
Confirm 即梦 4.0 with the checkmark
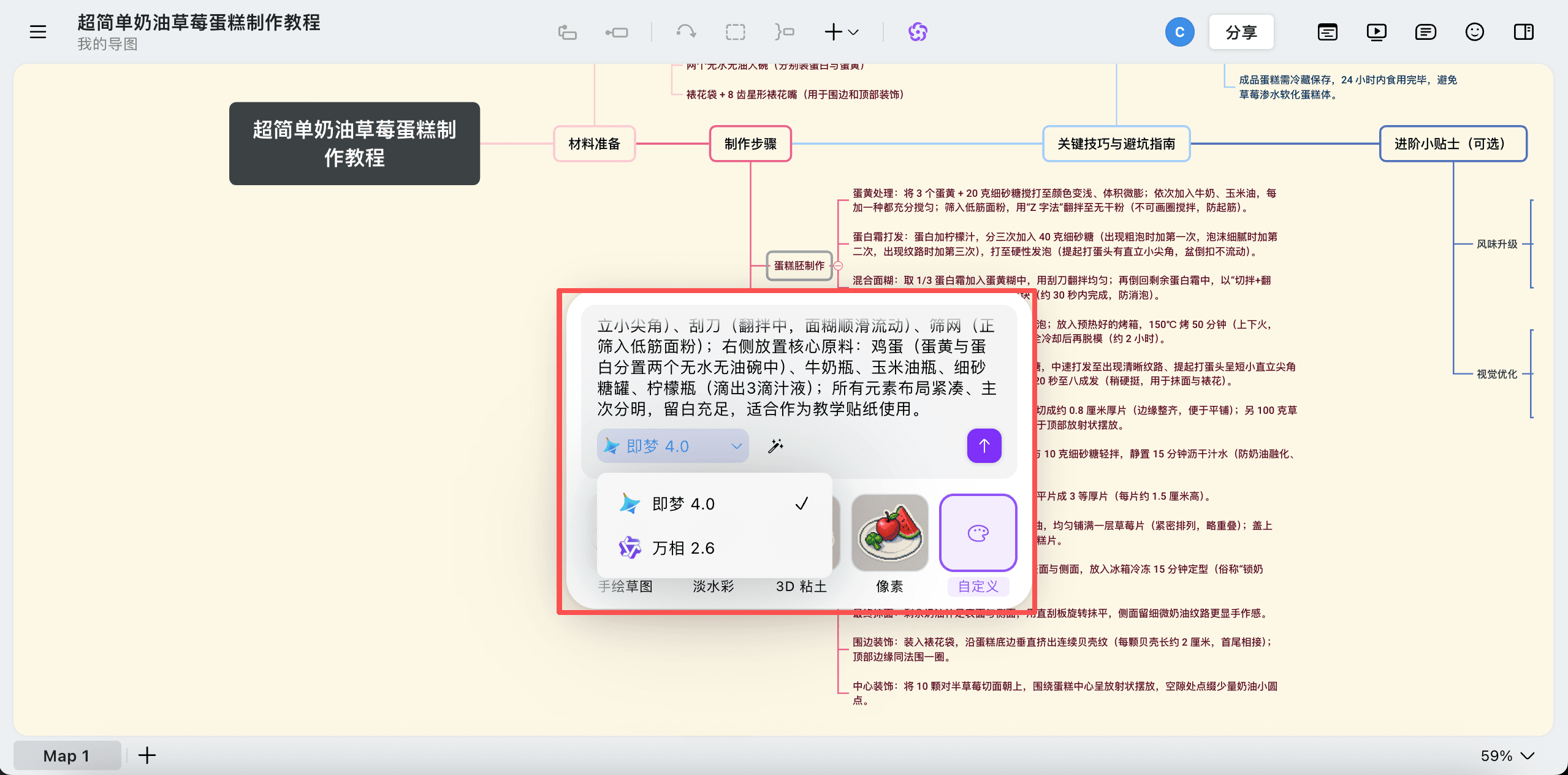tap(801, 503)
